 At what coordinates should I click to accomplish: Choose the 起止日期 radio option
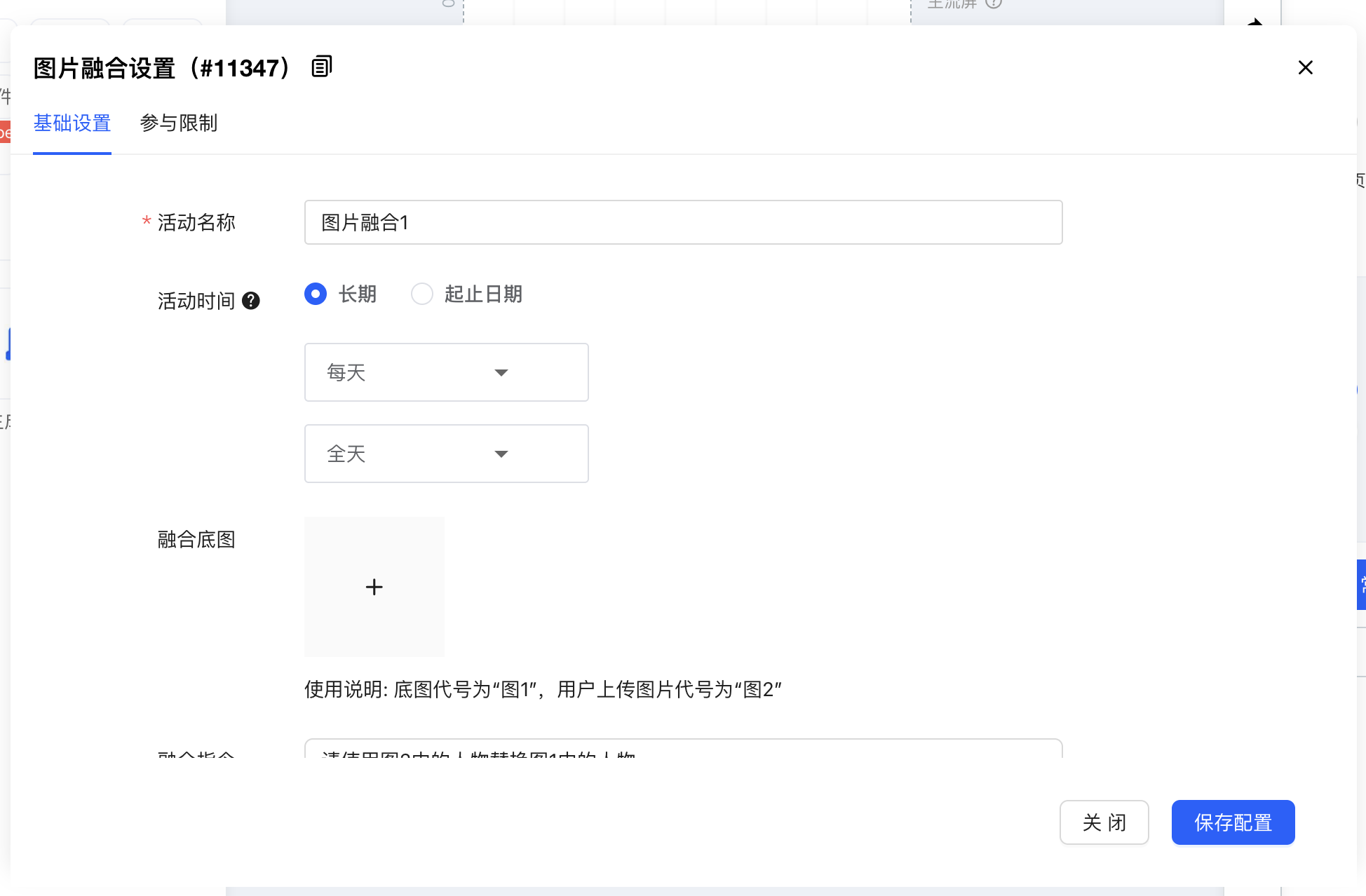click(x=422, y=294)
